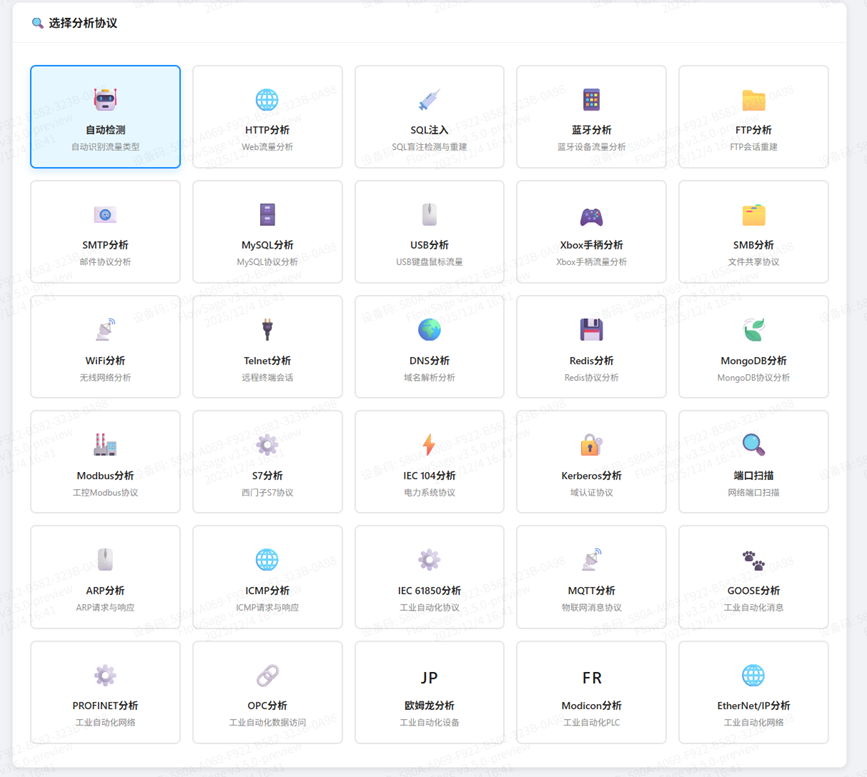Click the padlock icon for Kerberos分析
Image resolution: width=867 pixels, height=777 pixels.
591,445
